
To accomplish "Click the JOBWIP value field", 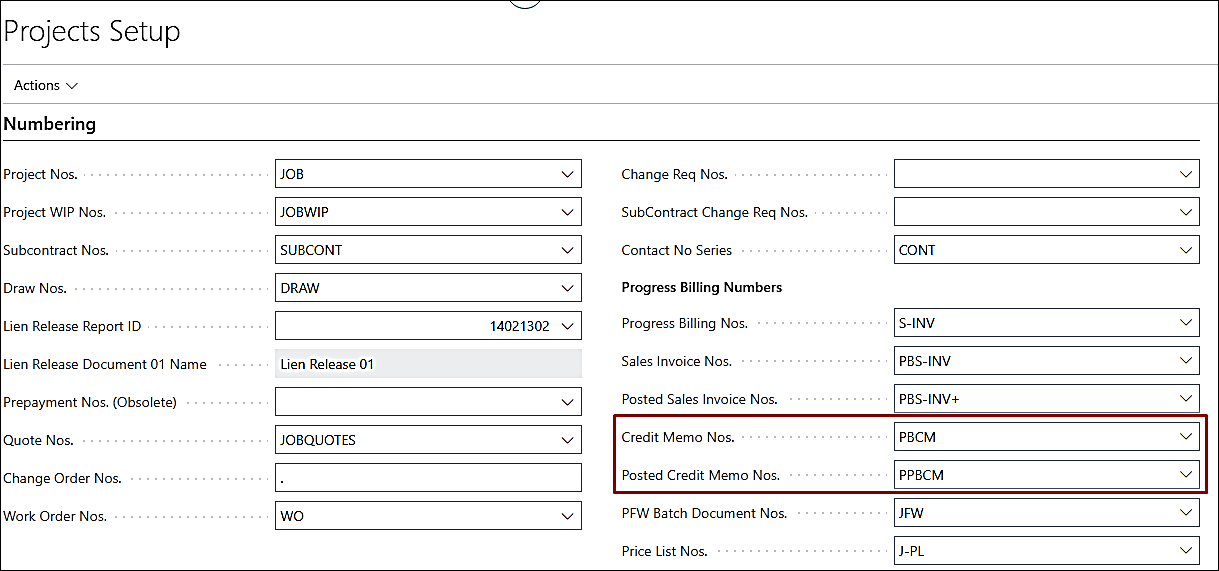I will [428, 212].
